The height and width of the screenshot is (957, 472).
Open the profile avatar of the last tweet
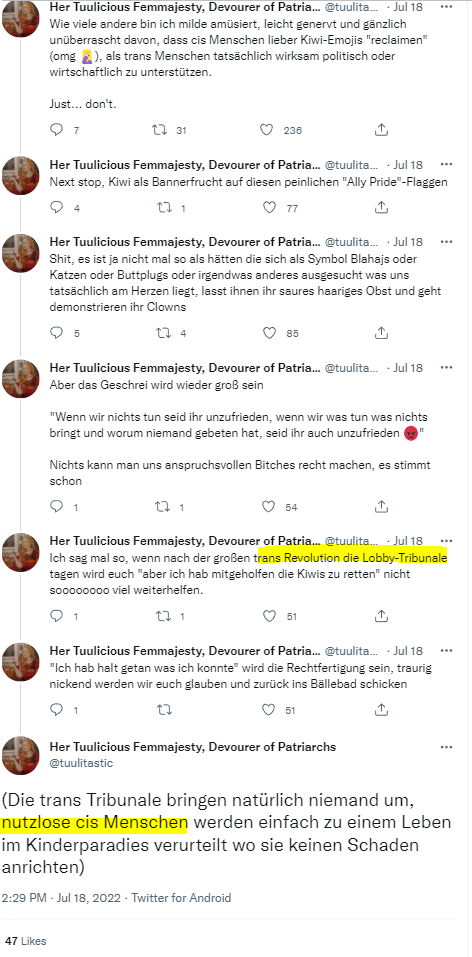click(x=21, y=756)
